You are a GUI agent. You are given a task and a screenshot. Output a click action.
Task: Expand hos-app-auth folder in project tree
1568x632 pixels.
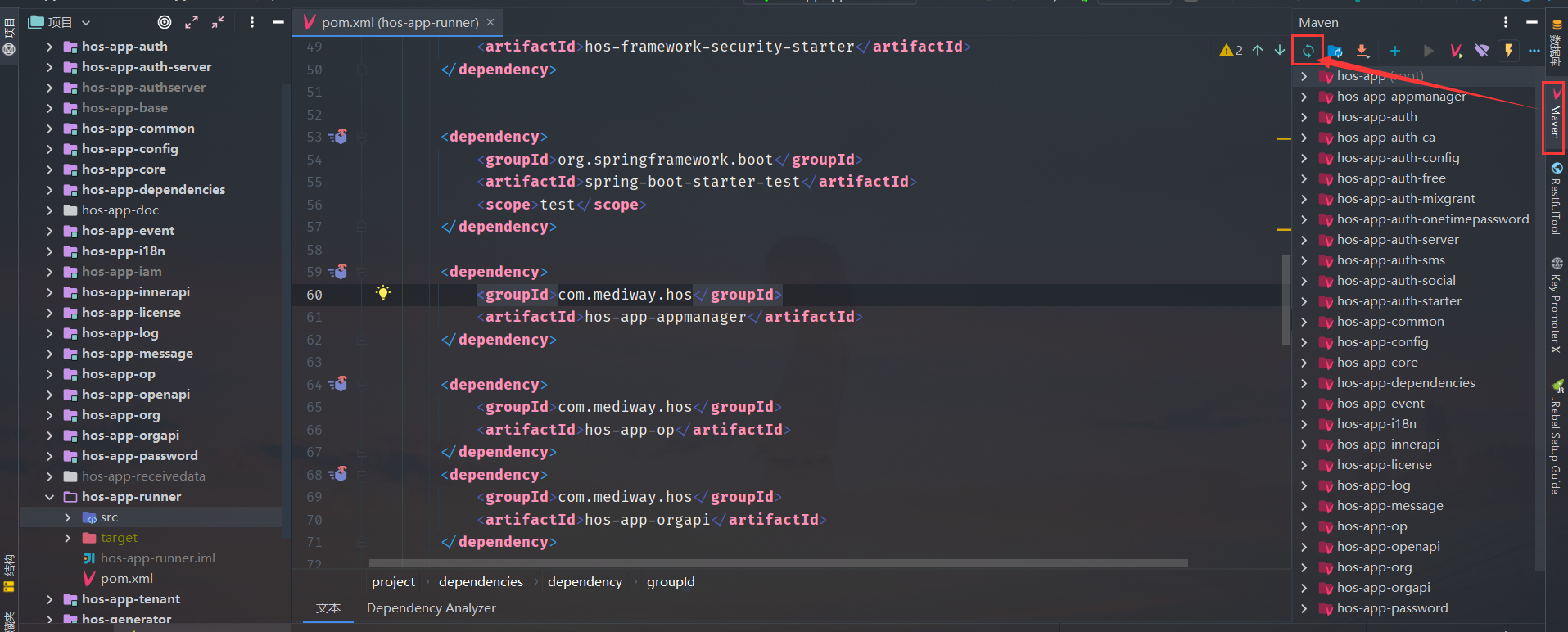point(50,47)
